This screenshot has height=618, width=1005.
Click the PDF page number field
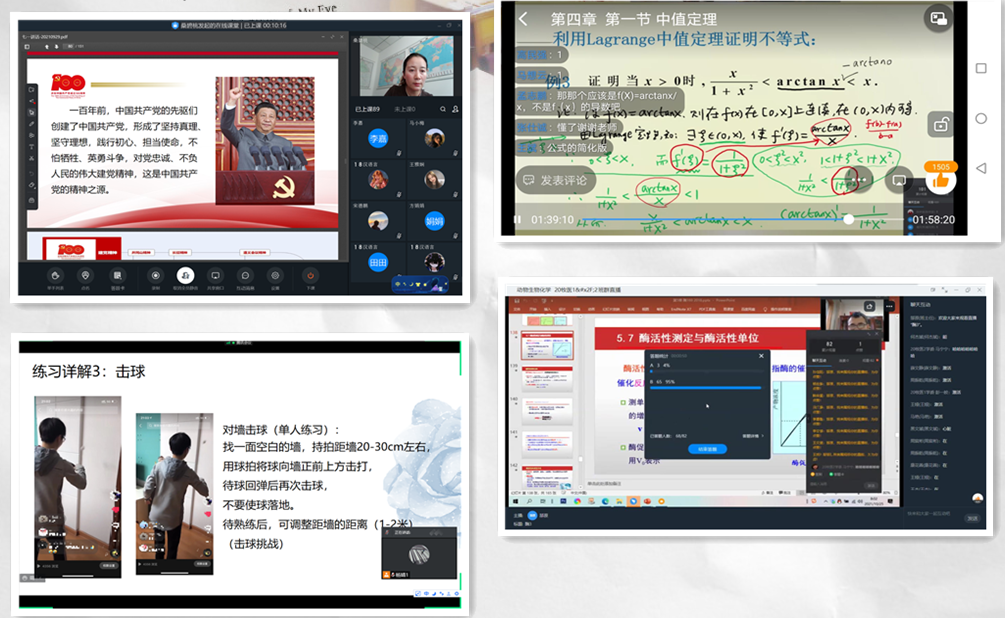(71, 47)
